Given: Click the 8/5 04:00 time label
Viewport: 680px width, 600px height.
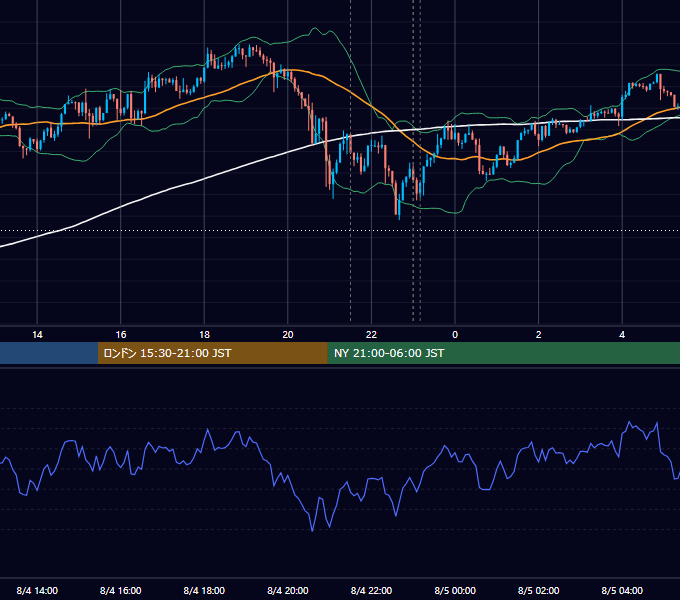Looking at the screenshot, I should pyautogui.click(x=622, y=590).
